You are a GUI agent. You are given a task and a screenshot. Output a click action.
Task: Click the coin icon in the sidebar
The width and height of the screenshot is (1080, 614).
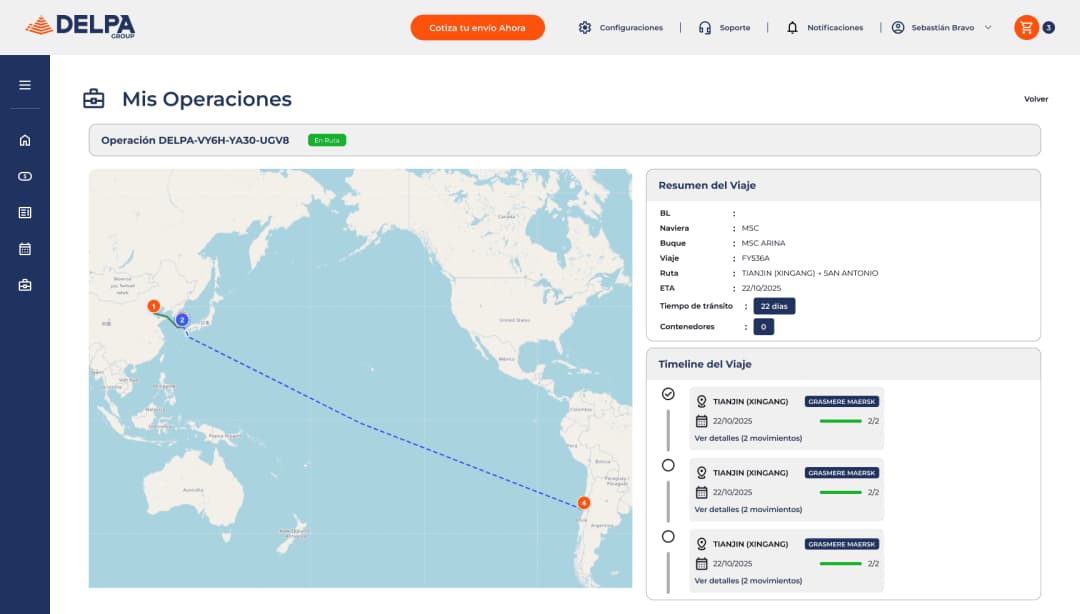click(x=24, y=176)
